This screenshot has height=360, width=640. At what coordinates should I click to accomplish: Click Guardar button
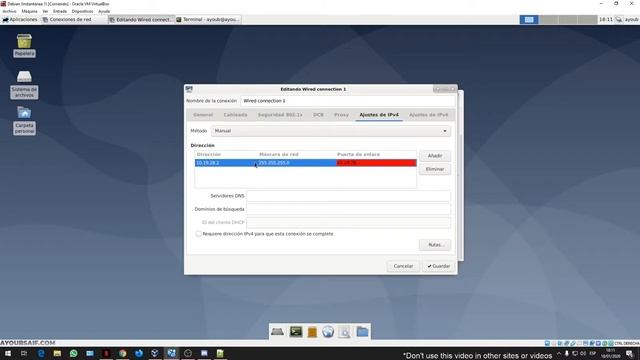click(439, 266)
